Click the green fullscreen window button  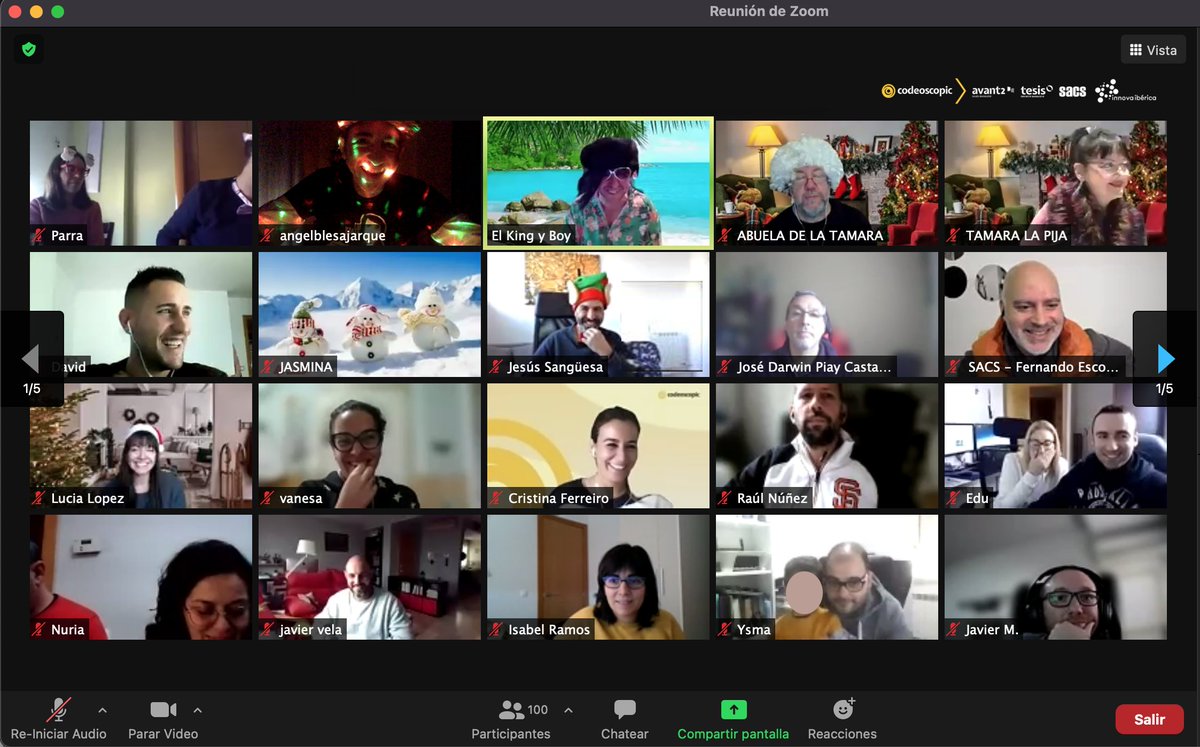57,12
